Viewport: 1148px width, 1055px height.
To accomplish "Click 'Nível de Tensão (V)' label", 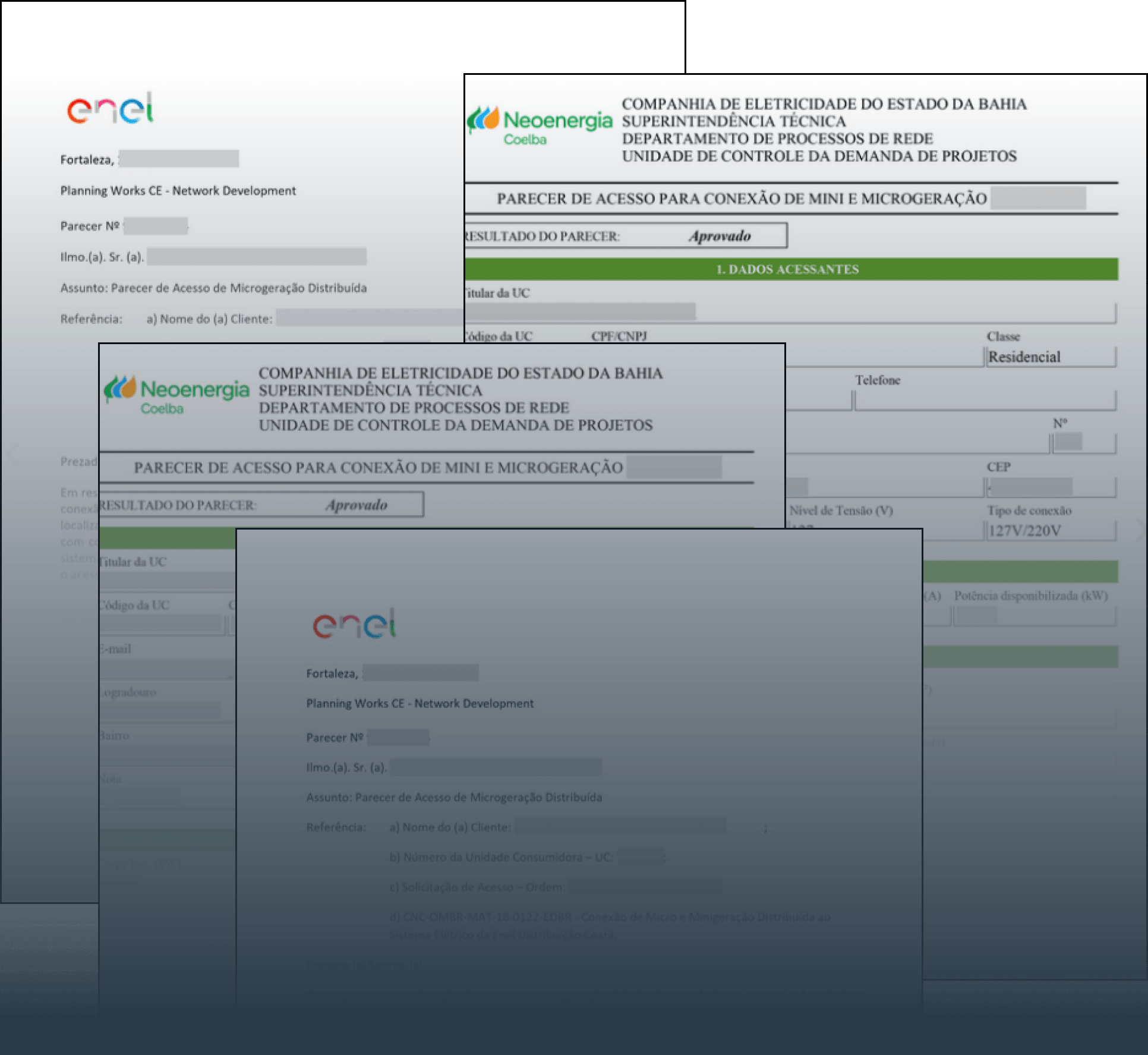I will 841,511.
